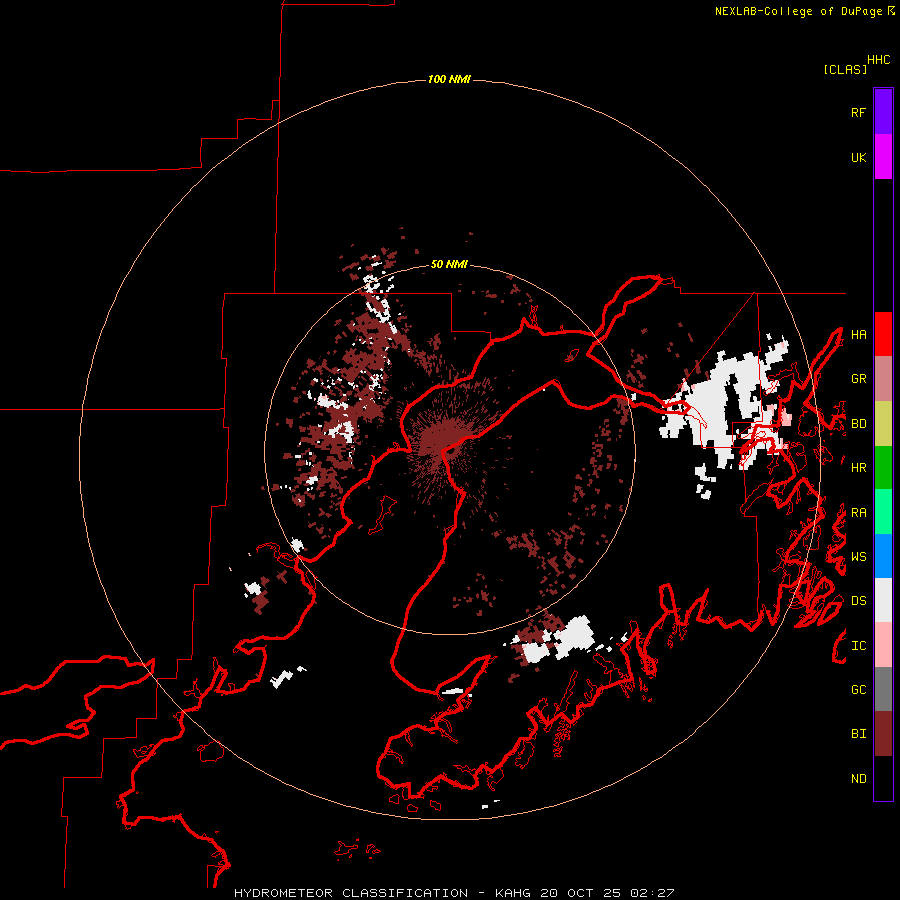Select the GR legend color block
This screenshot has height=900, width=900.
coord(883,378)
